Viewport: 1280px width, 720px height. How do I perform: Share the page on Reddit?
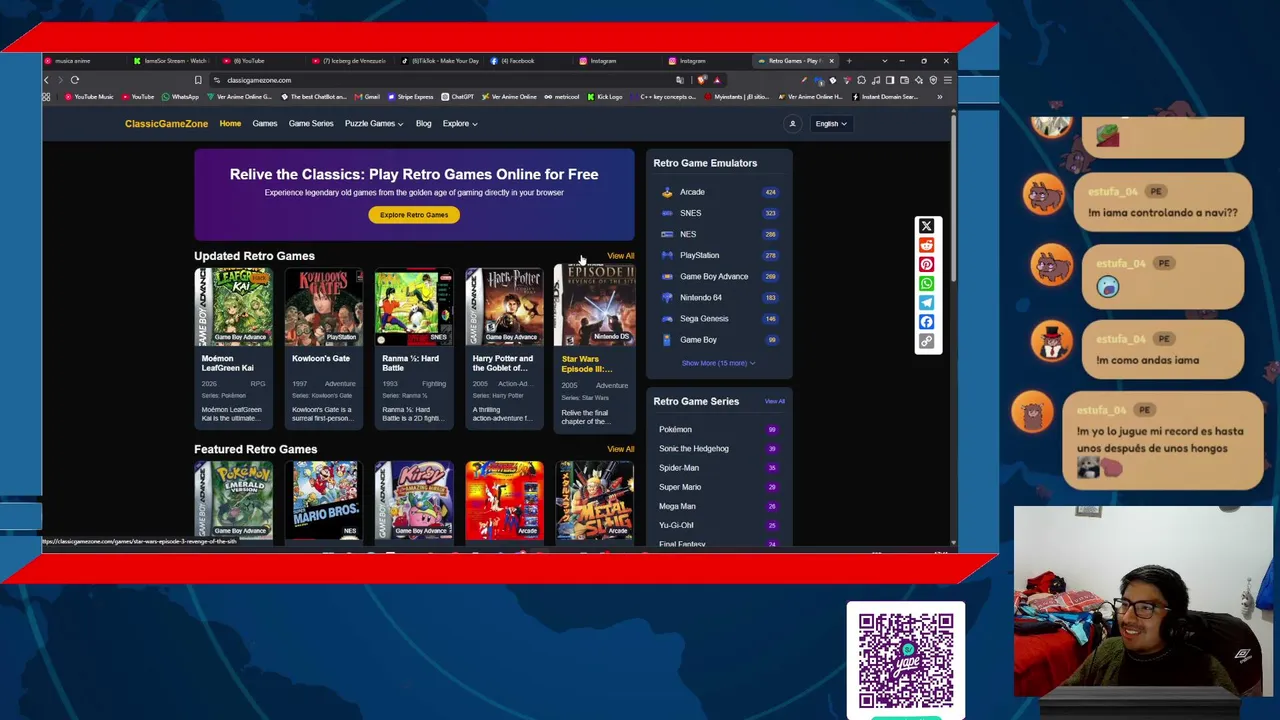pyautogui.click(x=926, y=245)
